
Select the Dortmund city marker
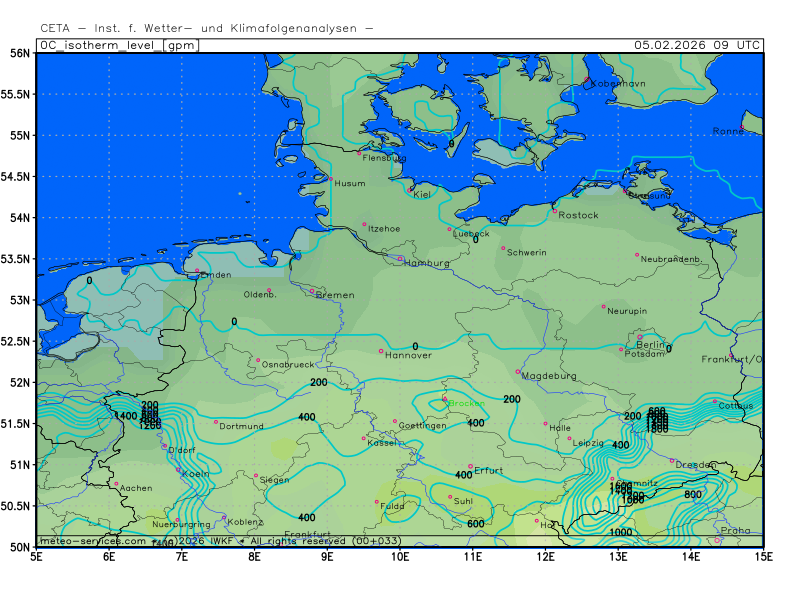[215, 422]
